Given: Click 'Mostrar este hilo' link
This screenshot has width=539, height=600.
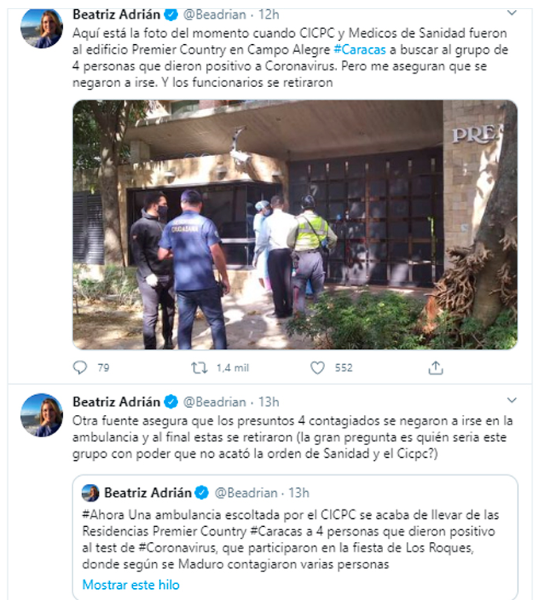Looking at the screenshot, I should 131,585.
